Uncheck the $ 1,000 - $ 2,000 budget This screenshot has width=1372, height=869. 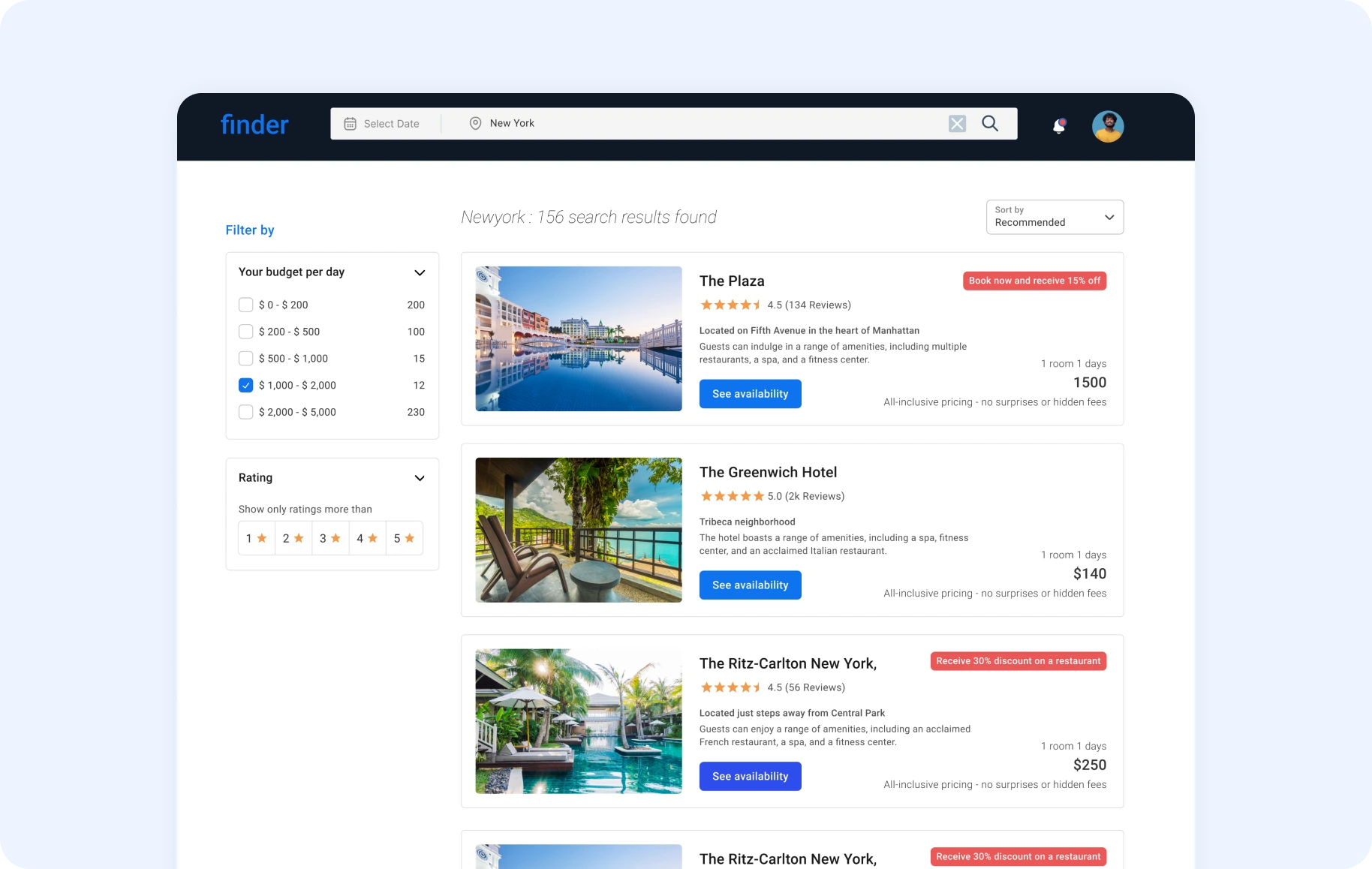245,385
